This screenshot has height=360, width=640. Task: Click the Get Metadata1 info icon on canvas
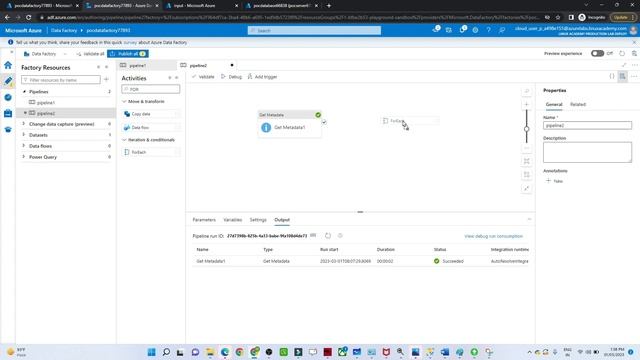(x=266, y=127)
